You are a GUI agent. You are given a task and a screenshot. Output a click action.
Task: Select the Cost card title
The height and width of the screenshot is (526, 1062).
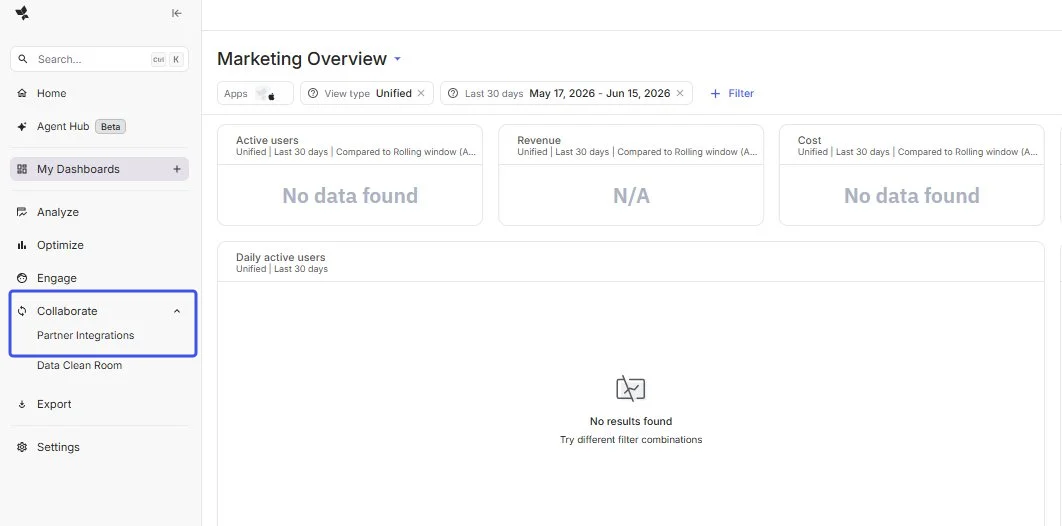click(x=809, y=140)
